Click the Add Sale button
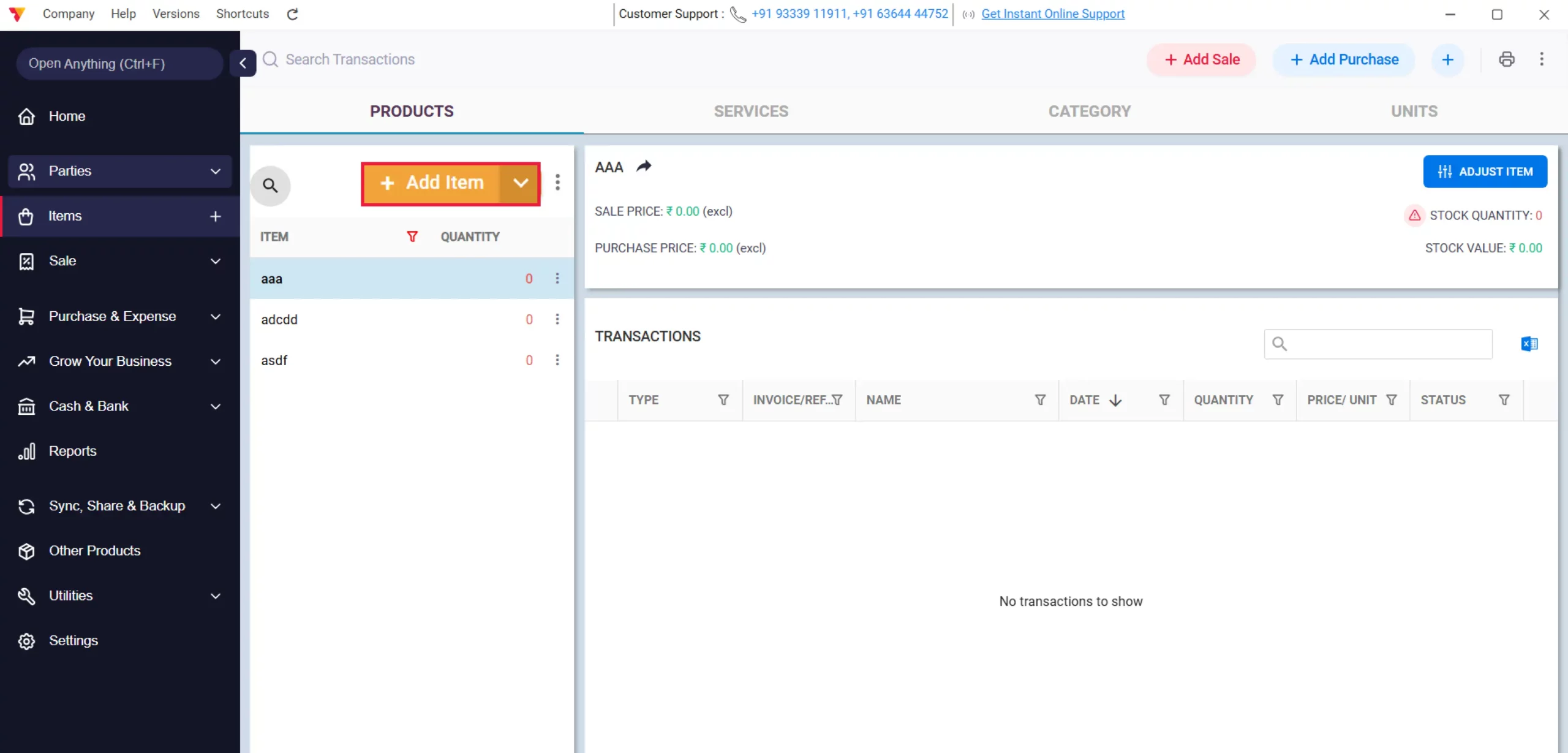Screen dimensions: 1568x753 click(1202, 59)
